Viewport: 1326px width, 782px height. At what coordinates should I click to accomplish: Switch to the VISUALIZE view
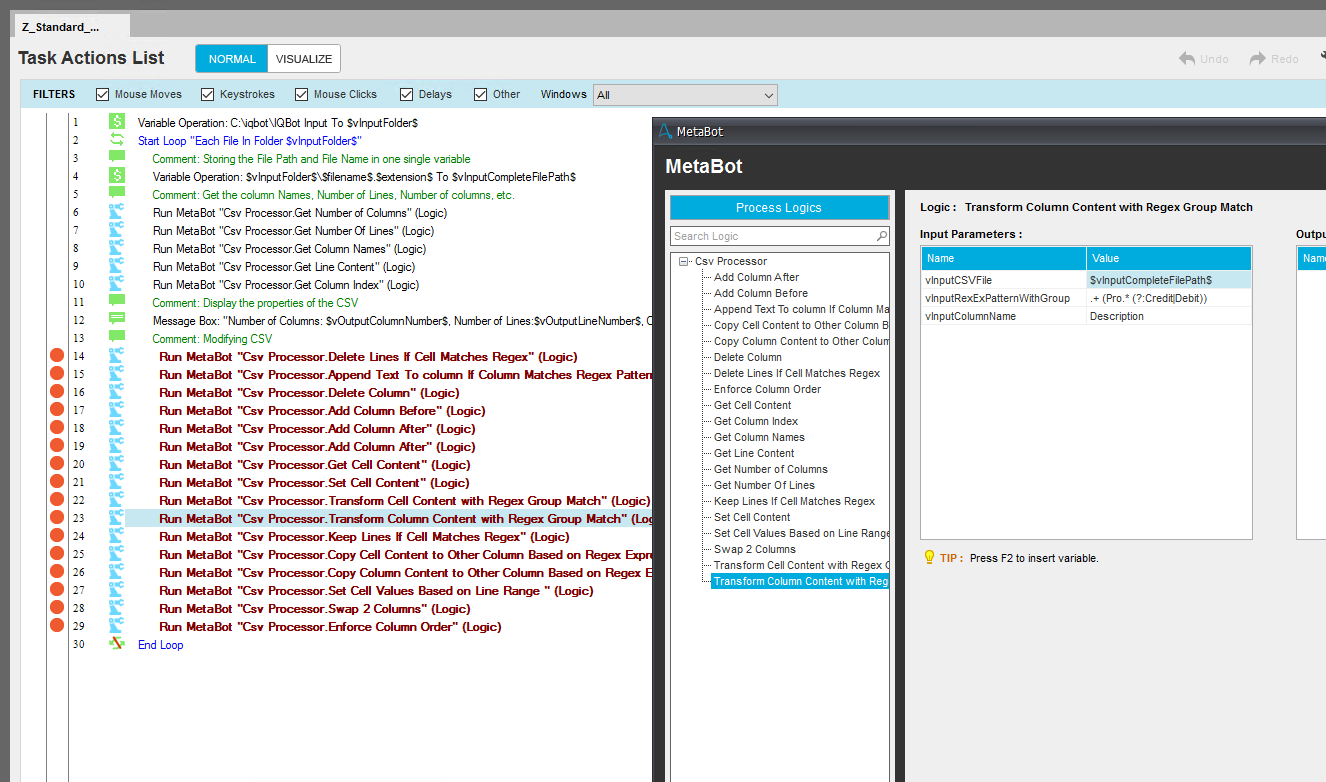[304, 59]
